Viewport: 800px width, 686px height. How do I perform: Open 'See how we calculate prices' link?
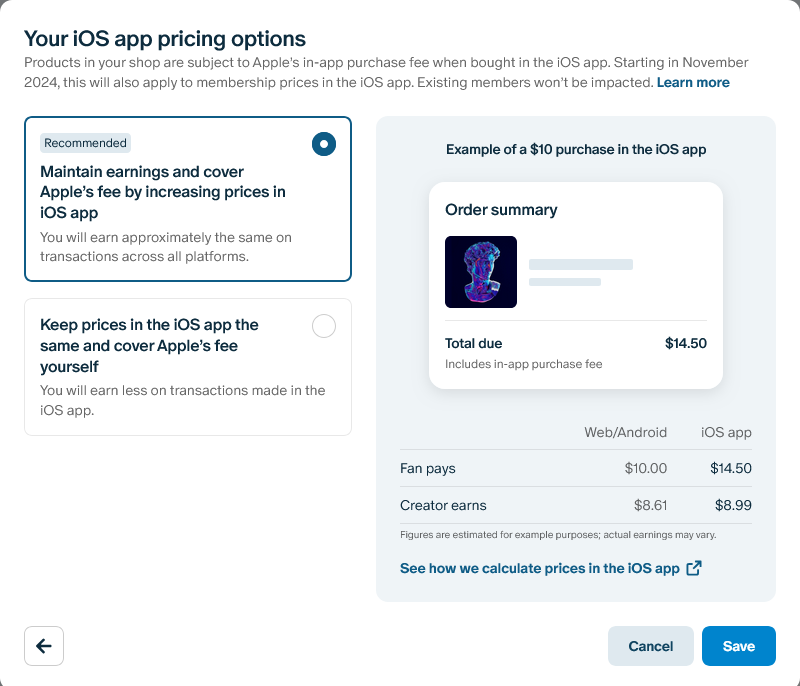(x=540, y=568)
